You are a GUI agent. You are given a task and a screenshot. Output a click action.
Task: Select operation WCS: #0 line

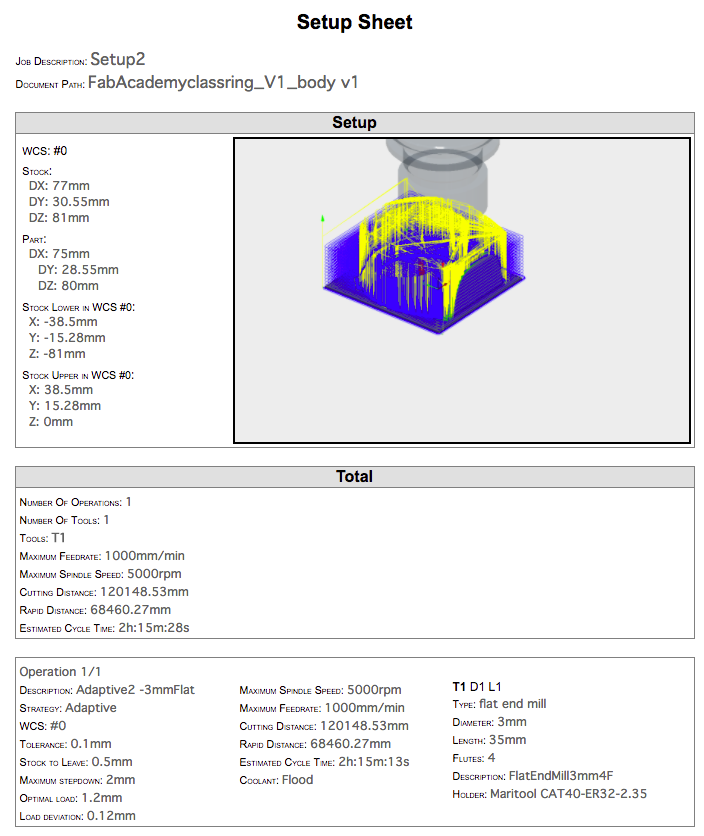point(43,726)
